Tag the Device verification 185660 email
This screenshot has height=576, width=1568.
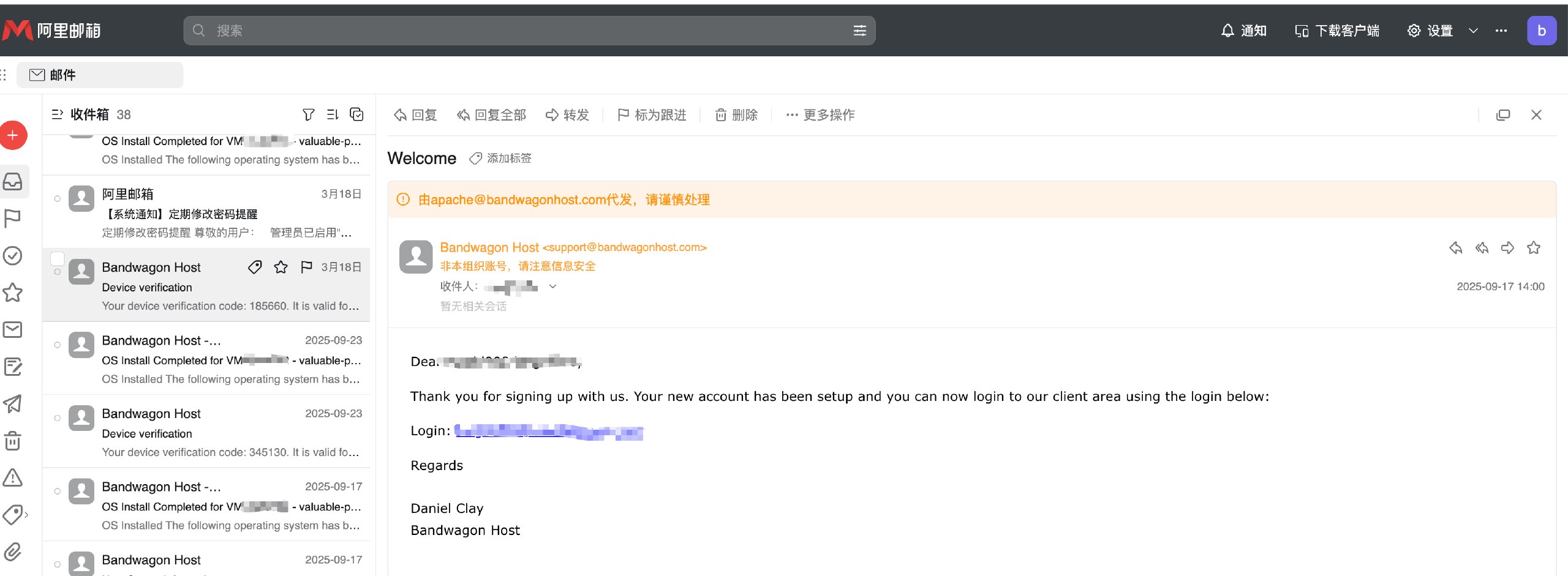click(x=255, y=267)
